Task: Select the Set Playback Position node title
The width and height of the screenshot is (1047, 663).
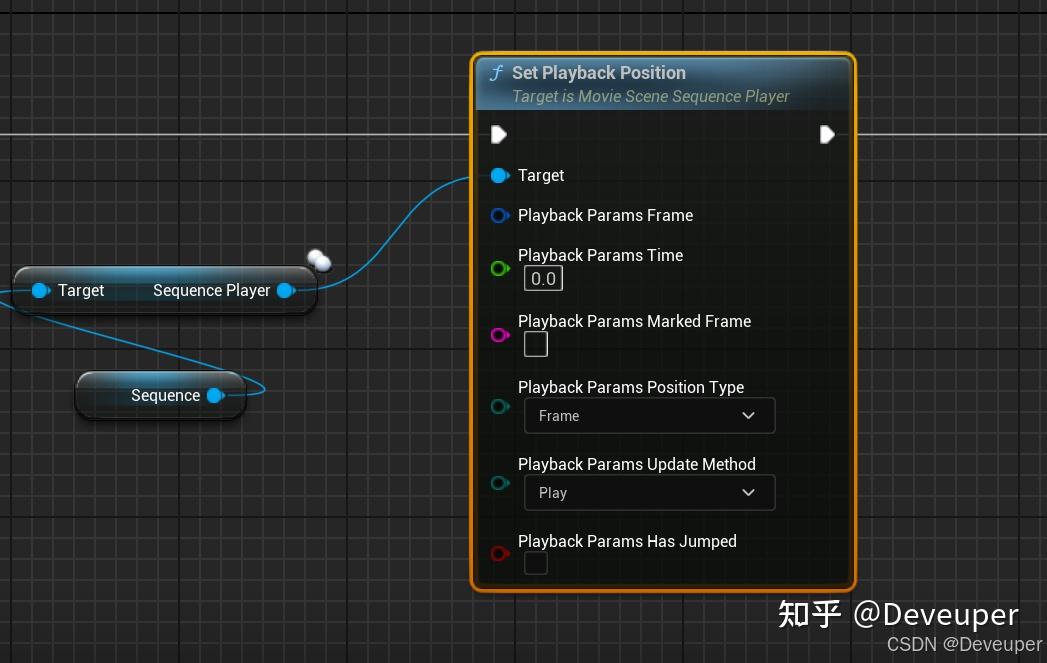Action: [x=598, y=72]
